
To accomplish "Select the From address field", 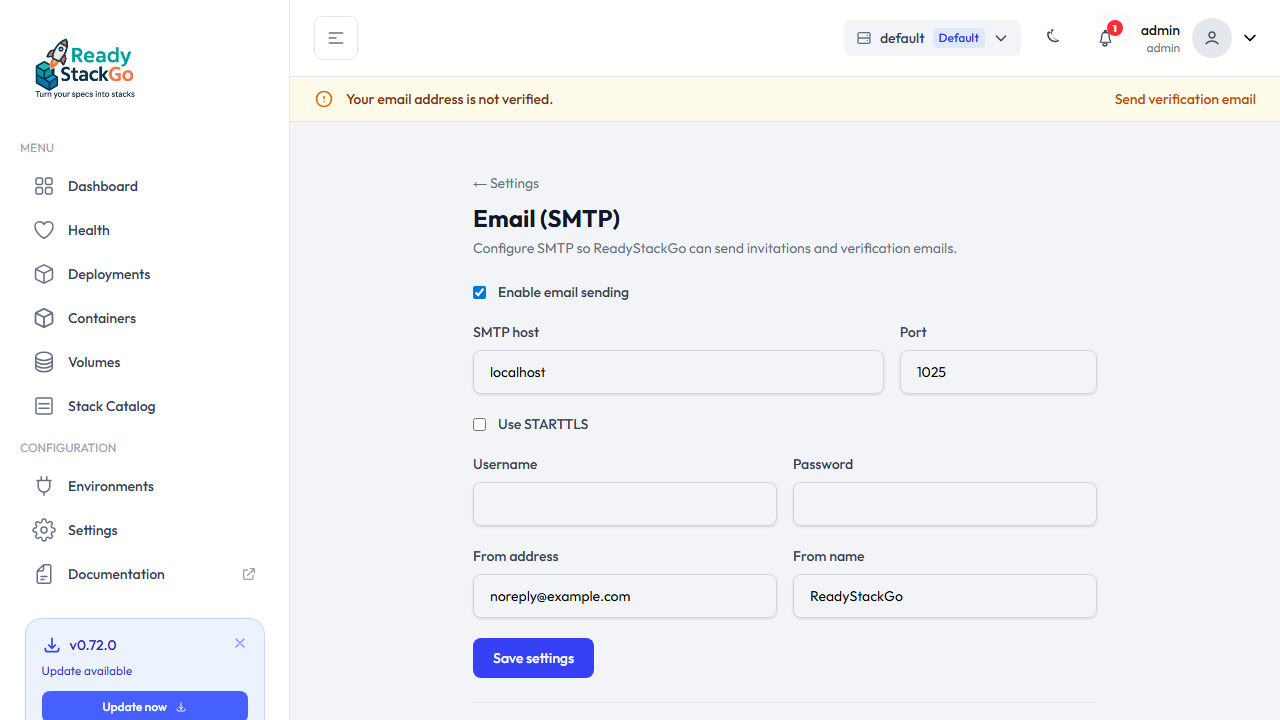I will point(625,596).
